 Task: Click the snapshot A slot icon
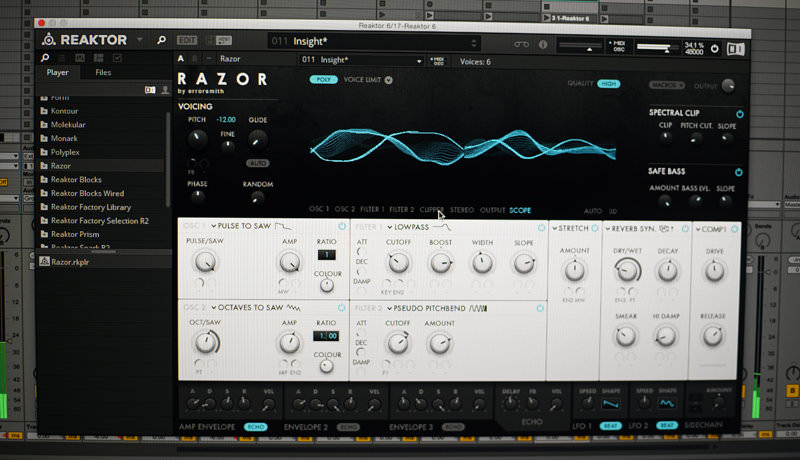pos(181,59)
